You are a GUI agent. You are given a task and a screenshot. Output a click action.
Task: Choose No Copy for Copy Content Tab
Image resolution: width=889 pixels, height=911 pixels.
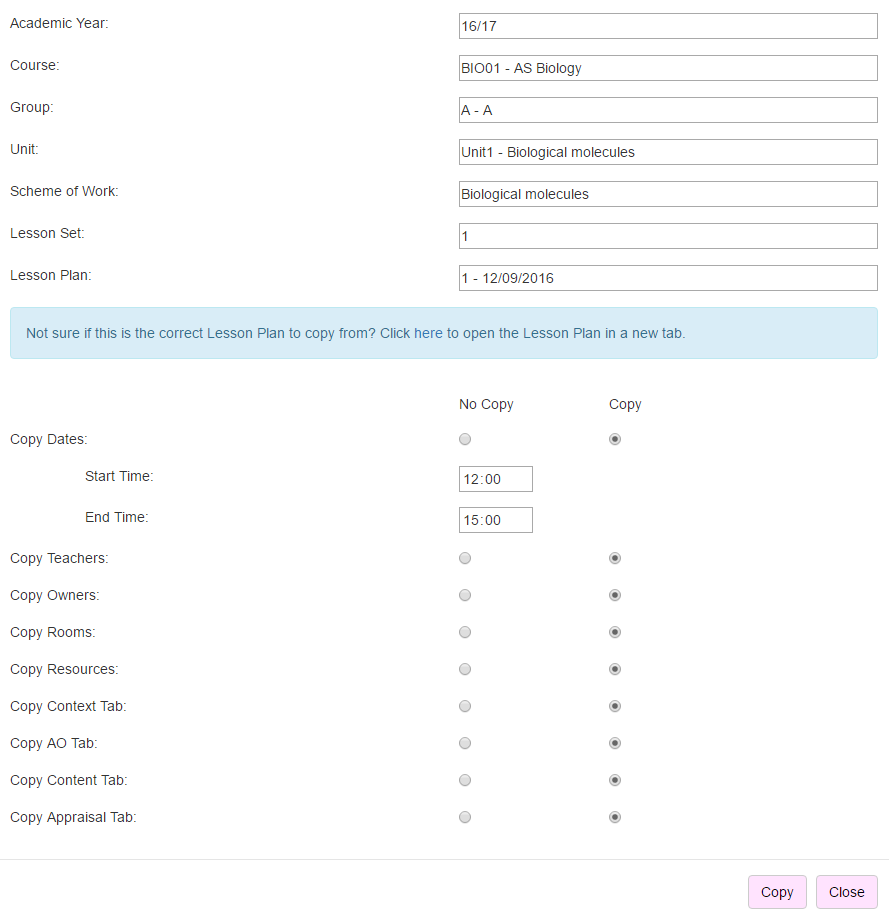point(465,780)
